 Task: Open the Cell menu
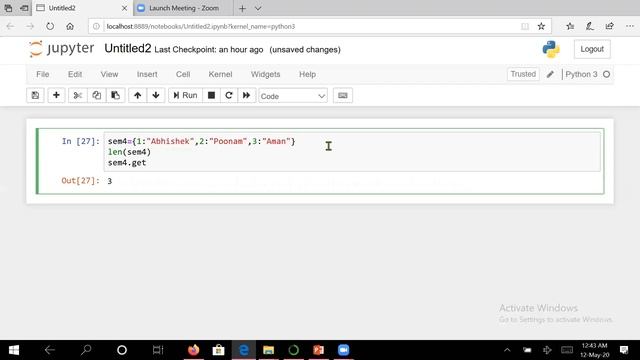(x=183, y=74)
